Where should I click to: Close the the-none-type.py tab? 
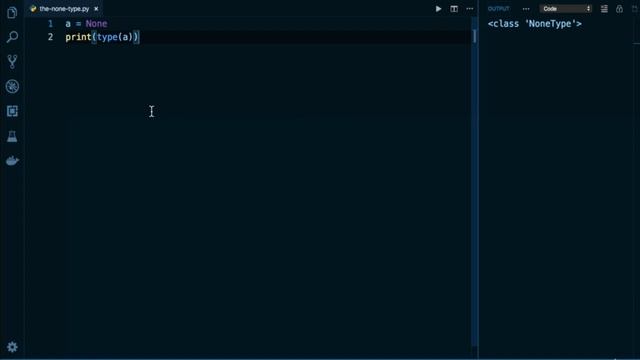96,9
